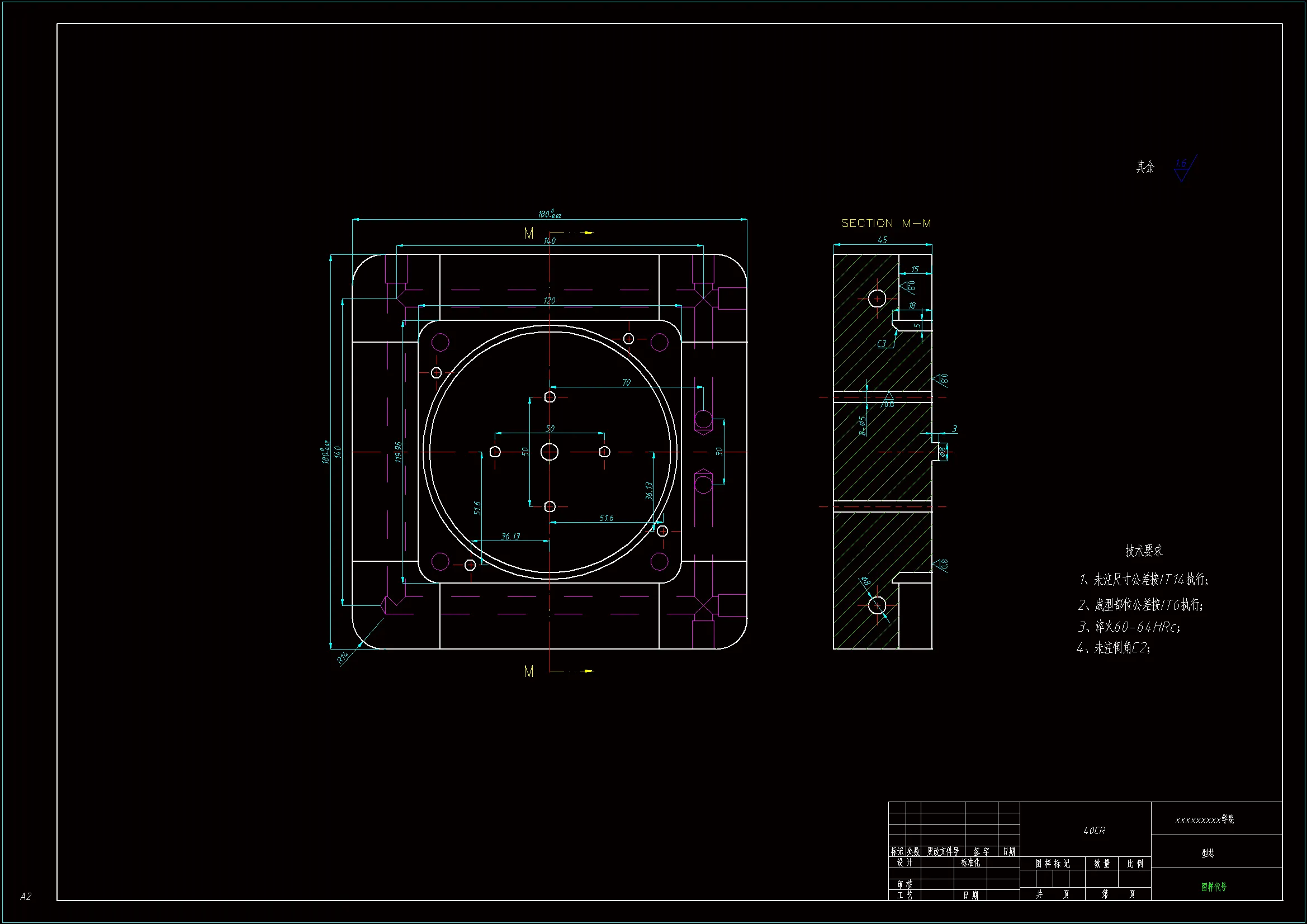Select the 型芯 part name cell
This screenshot has width=1307, height=924.
(1207, 853)
